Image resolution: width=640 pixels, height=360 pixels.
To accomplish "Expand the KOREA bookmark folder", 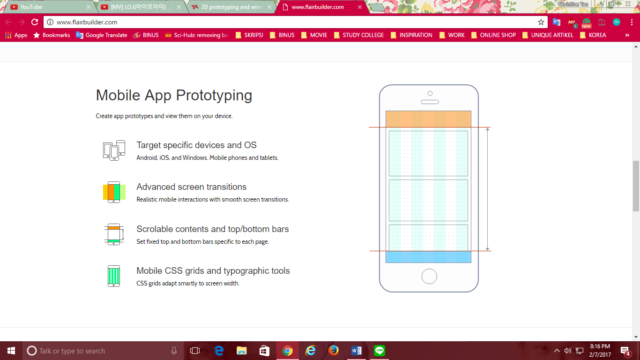I will (x=593, y=35).
